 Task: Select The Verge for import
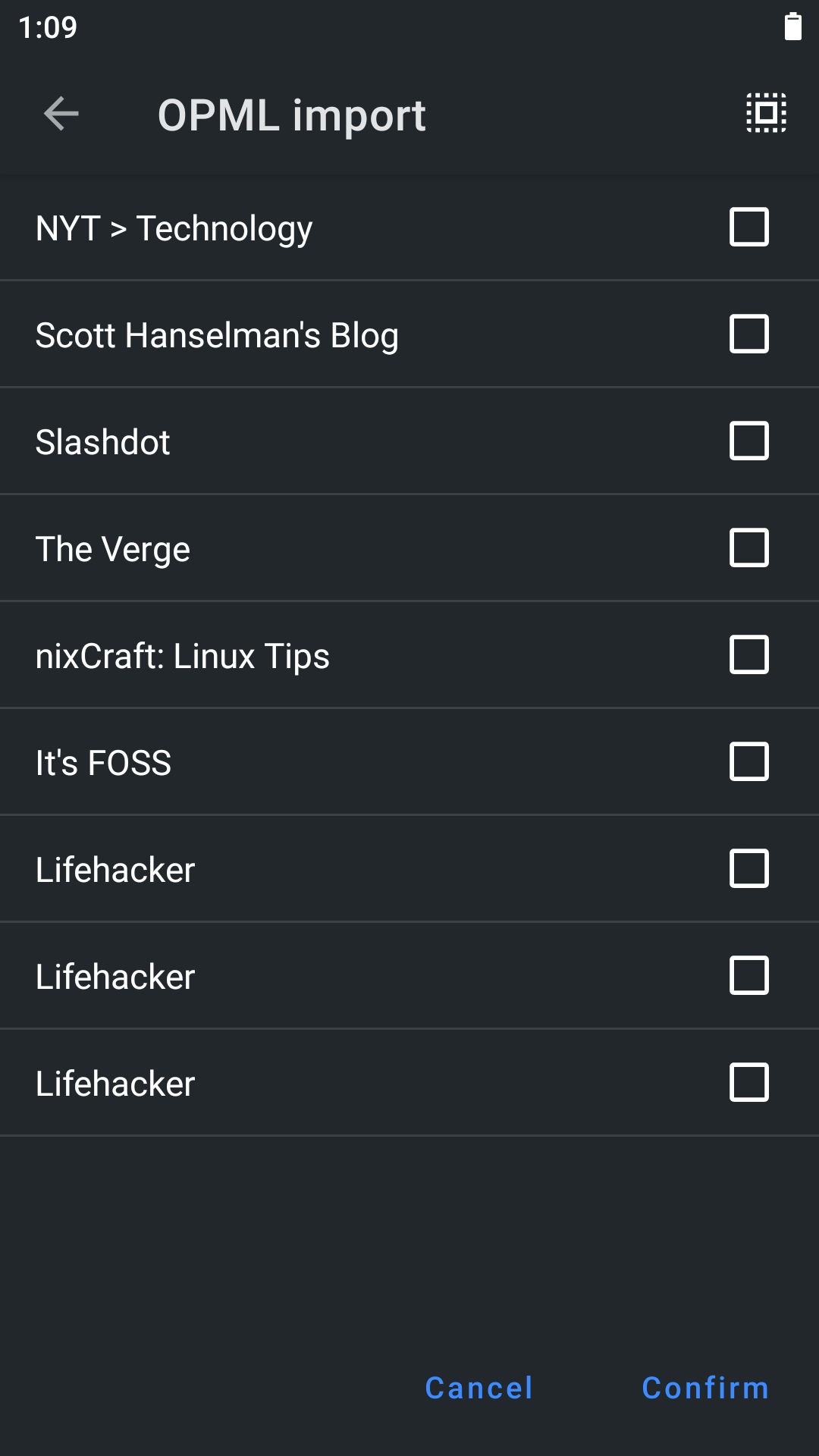tap(748, 548)
